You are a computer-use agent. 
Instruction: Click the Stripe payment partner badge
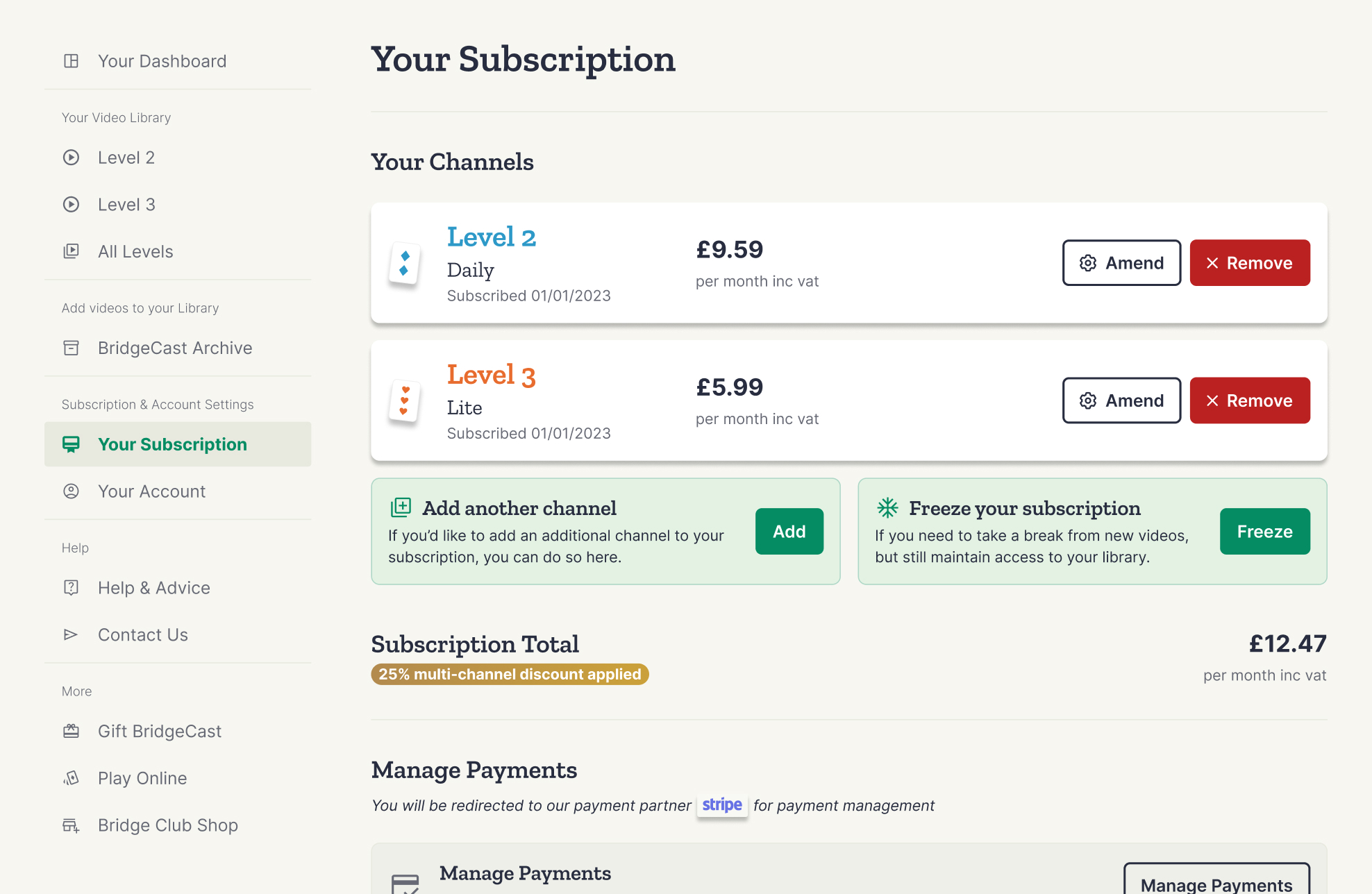(722, 805)
